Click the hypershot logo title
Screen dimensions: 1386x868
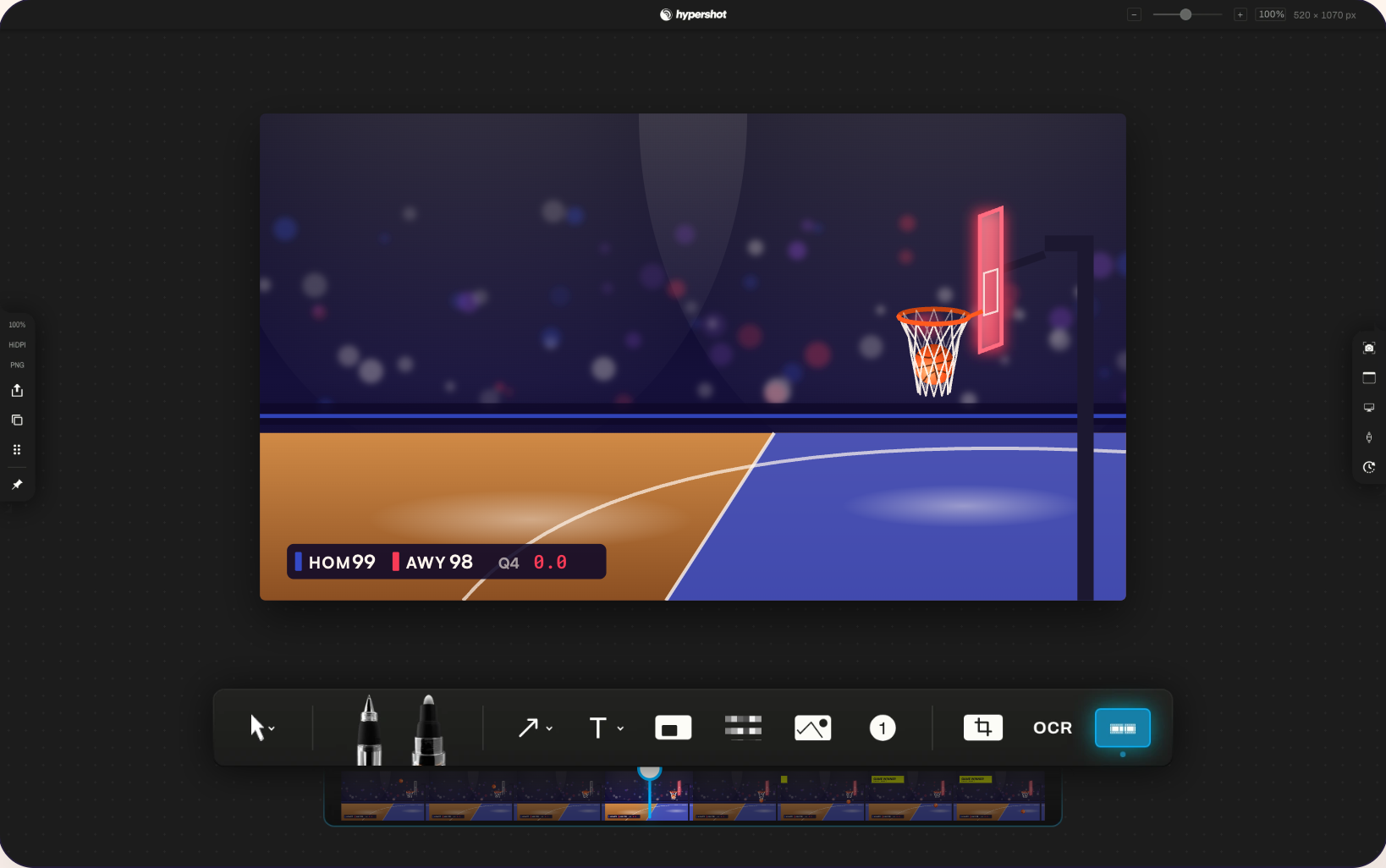pos(693,14)
